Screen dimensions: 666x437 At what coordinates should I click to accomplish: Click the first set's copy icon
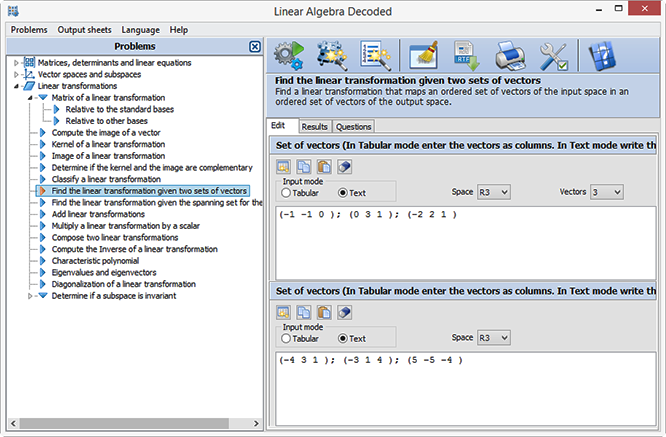pos(304,166)
